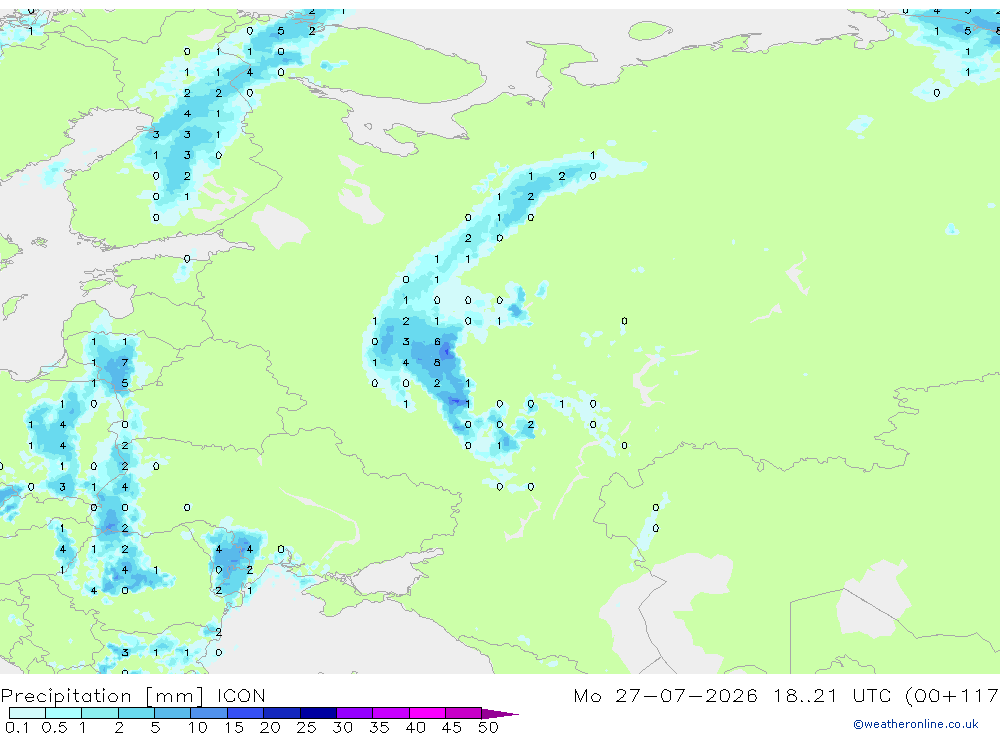Click the "45" legend scale label

[452, 727]
